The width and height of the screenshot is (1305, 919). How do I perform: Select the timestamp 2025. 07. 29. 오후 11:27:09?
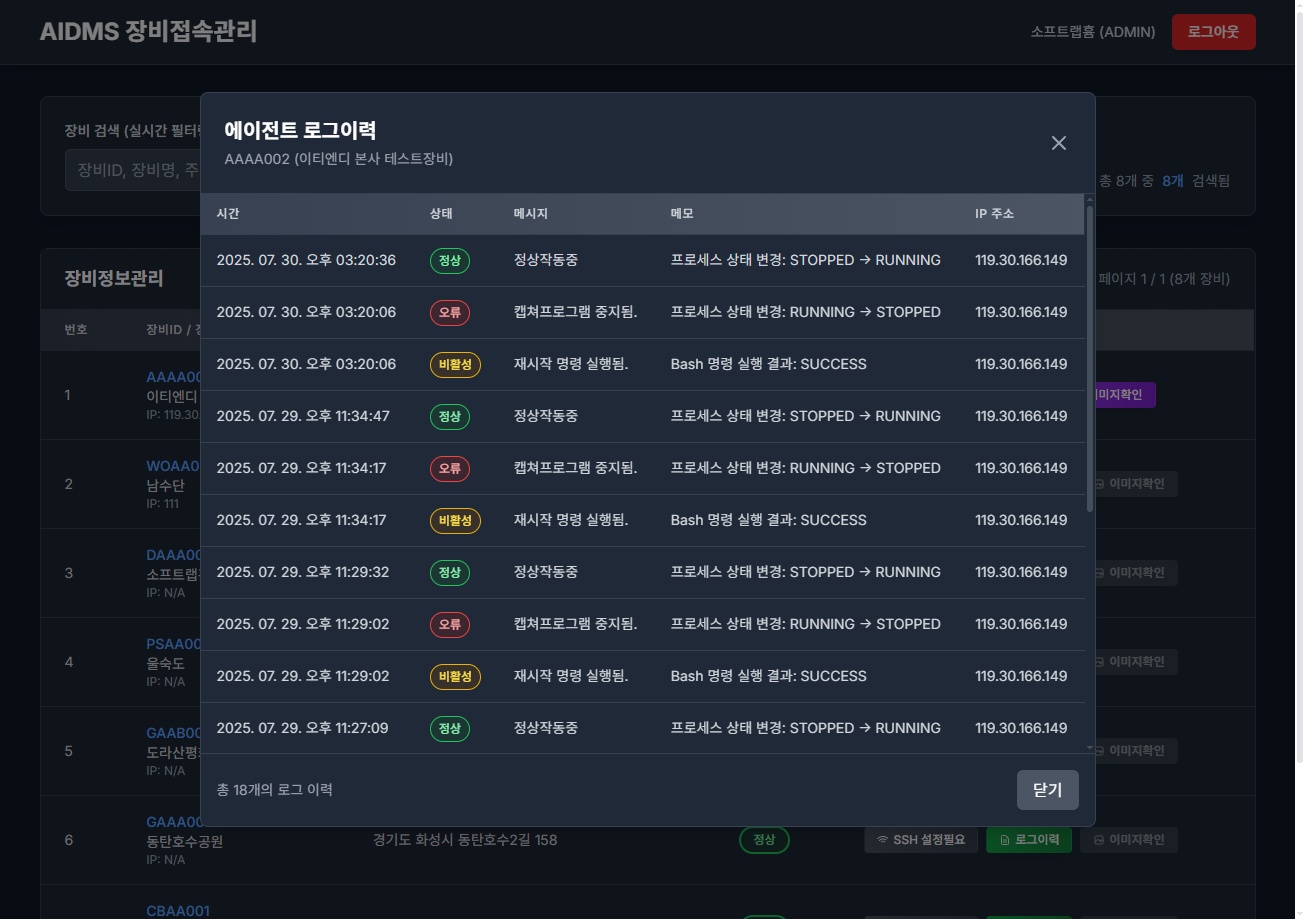coord(303,728)
